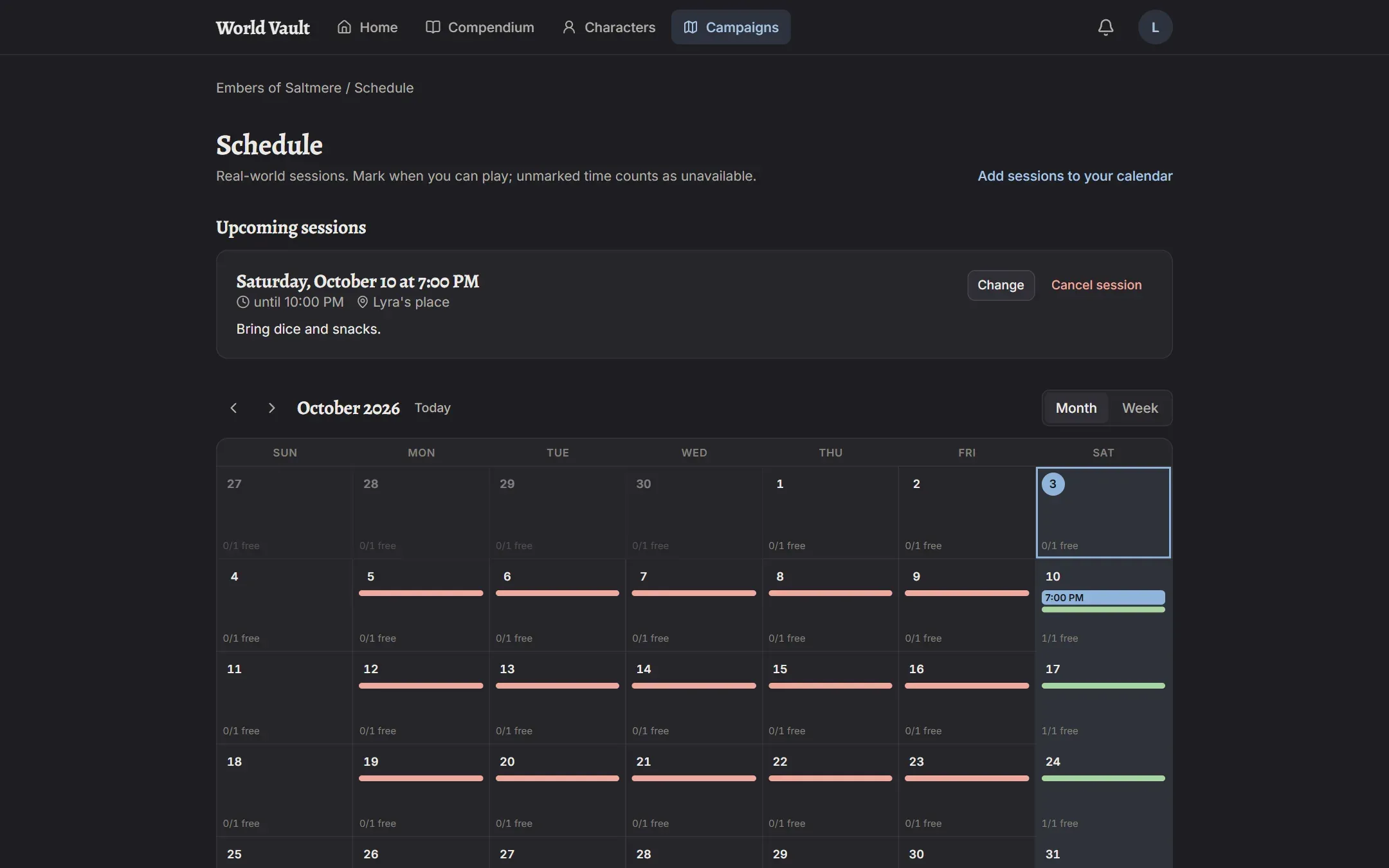Click the World Vault logo
The width and height of the screenshot is (1389, 868).
[262, 27]
